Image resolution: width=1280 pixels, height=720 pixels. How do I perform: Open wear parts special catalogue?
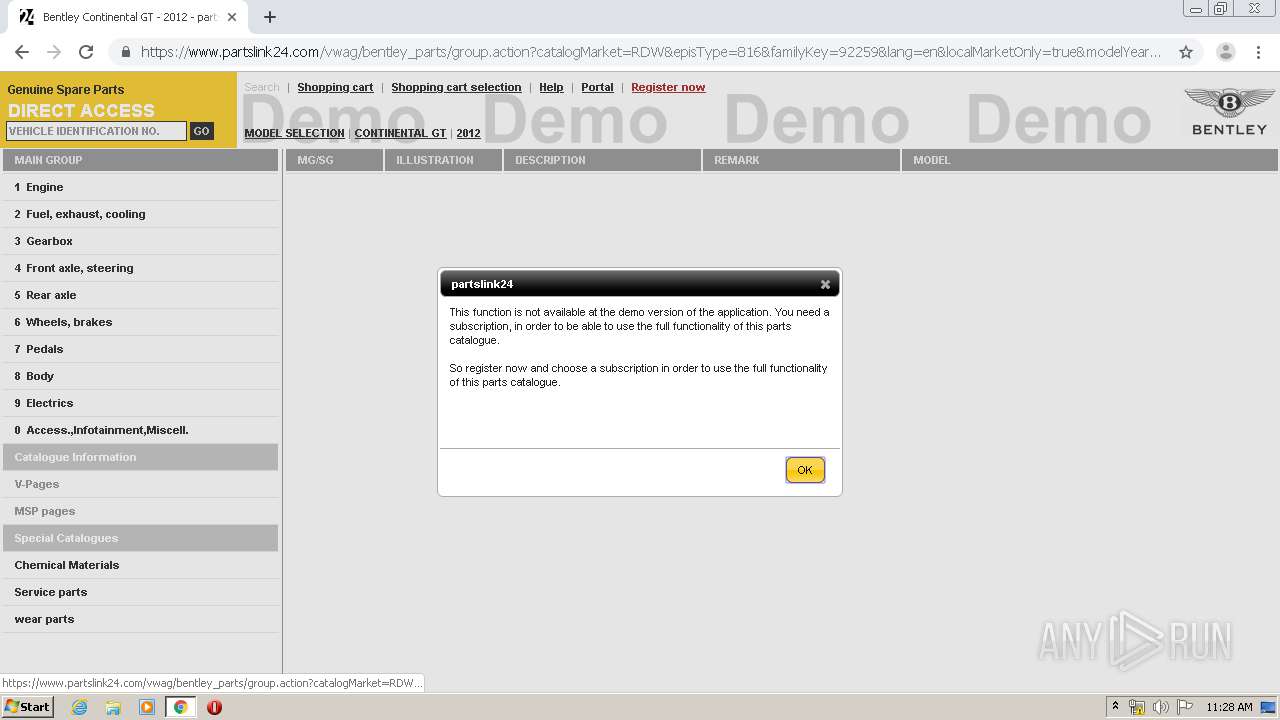[140, 619]
